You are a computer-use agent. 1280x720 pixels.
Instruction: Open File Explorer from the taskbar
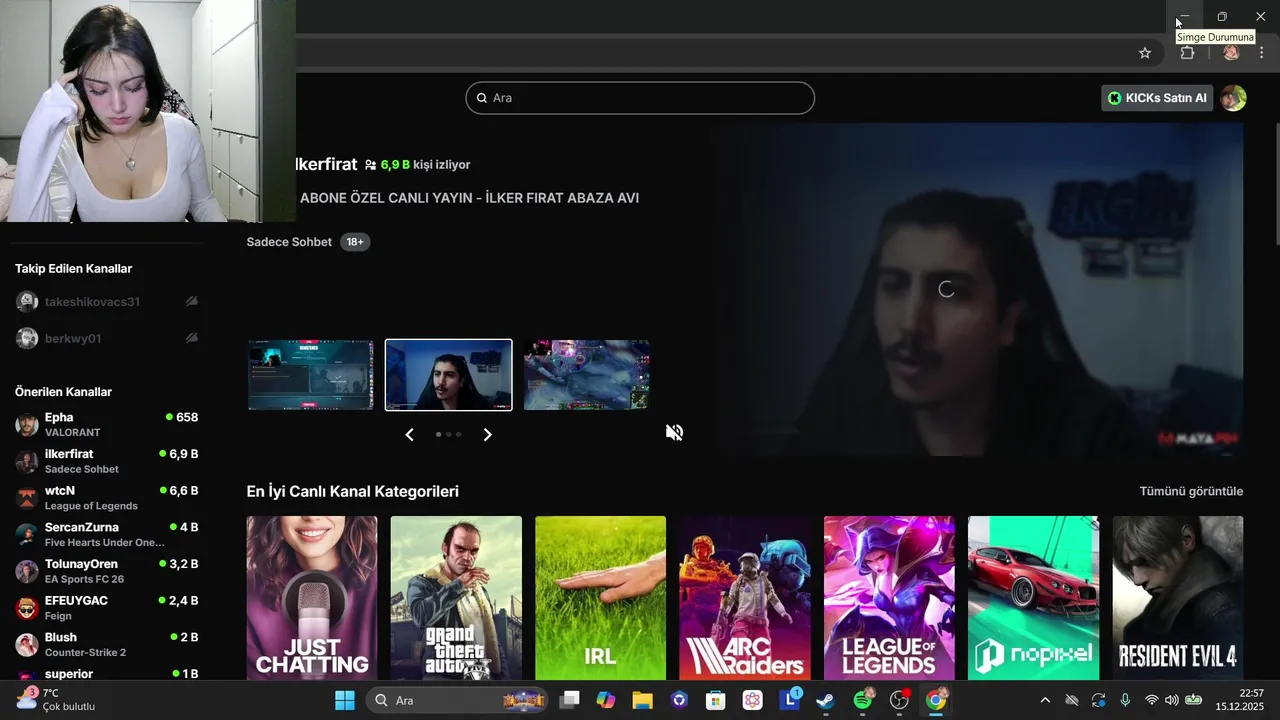(642, 700)
